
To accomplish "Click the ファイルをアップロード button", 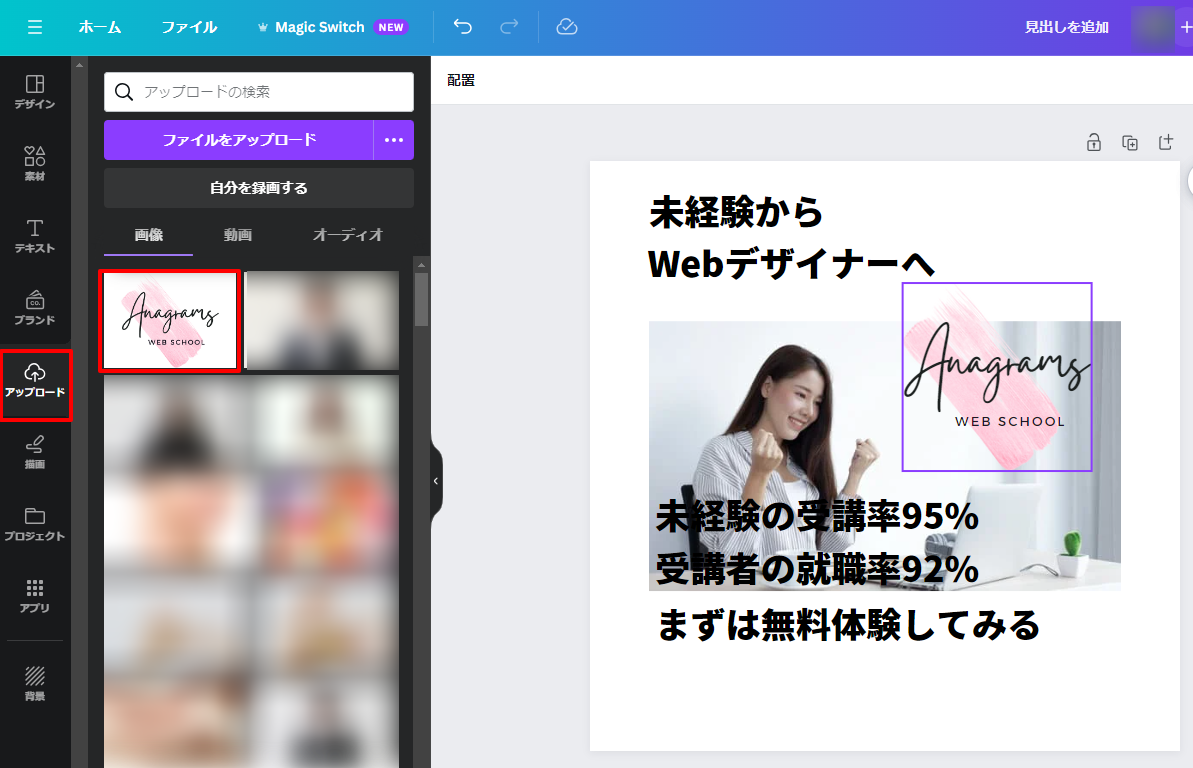I will pyautogui.click(x=239, y=140).
